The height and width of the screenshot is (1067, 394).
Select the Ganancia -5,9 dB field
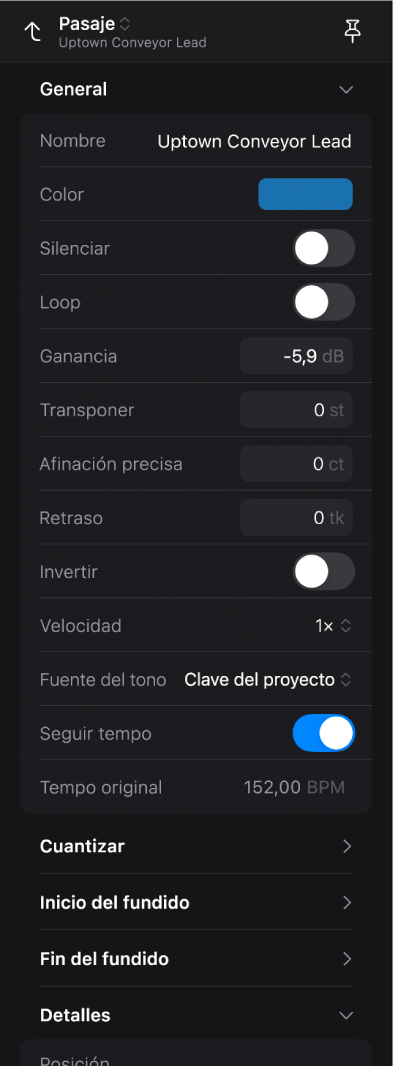(297, 356)
